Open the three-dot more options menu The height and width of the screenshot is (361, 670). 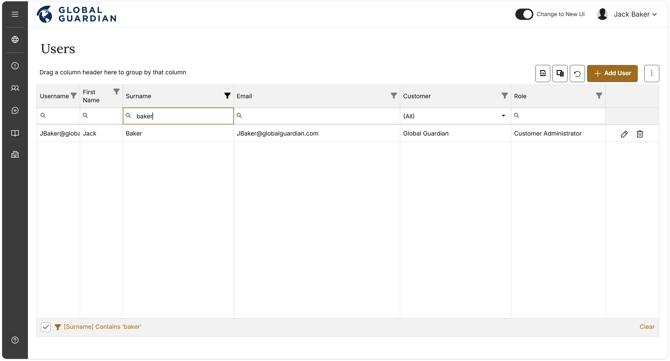pyautogui.click(x=652, y=73)
